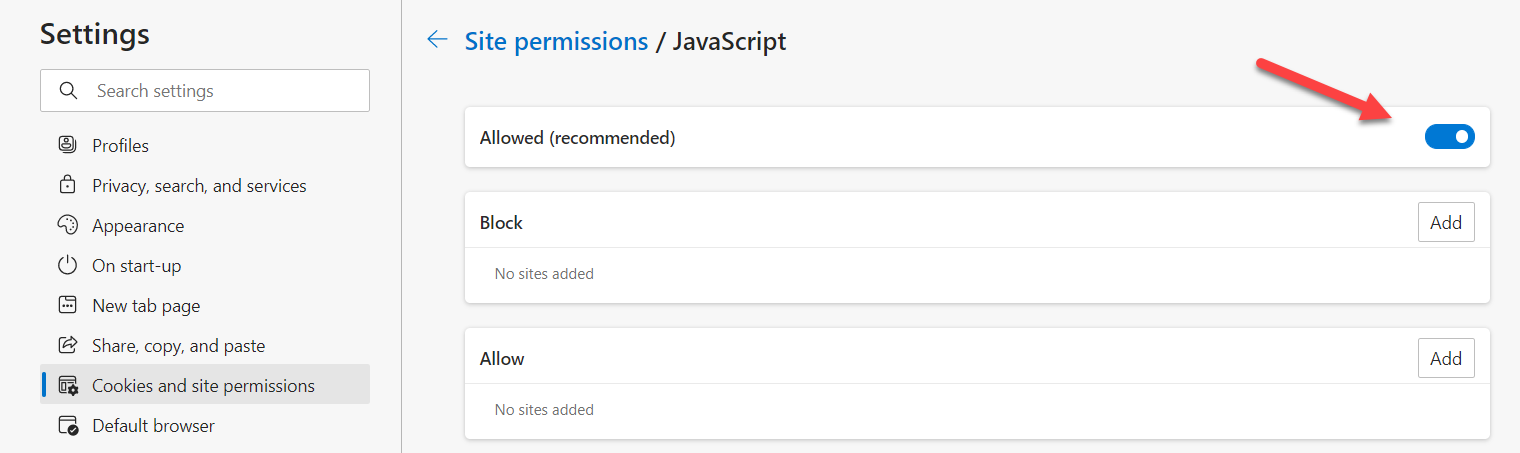Screen dimensions: 1520x453
Task: Click the On start-up power icon
Action: coord(68,265)
